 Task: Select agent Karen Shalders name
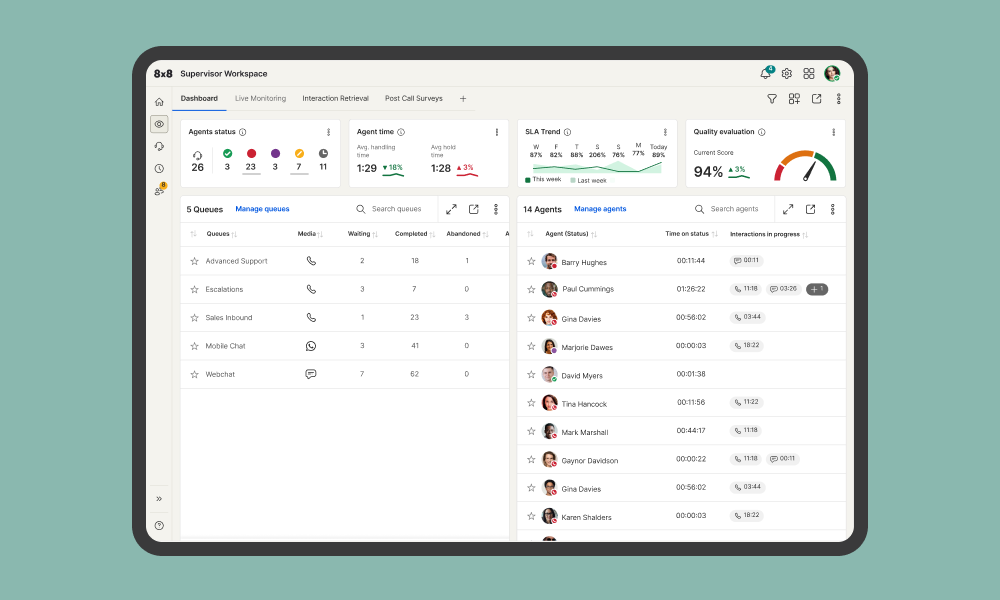pyautogui.click(x=586, y=517)
